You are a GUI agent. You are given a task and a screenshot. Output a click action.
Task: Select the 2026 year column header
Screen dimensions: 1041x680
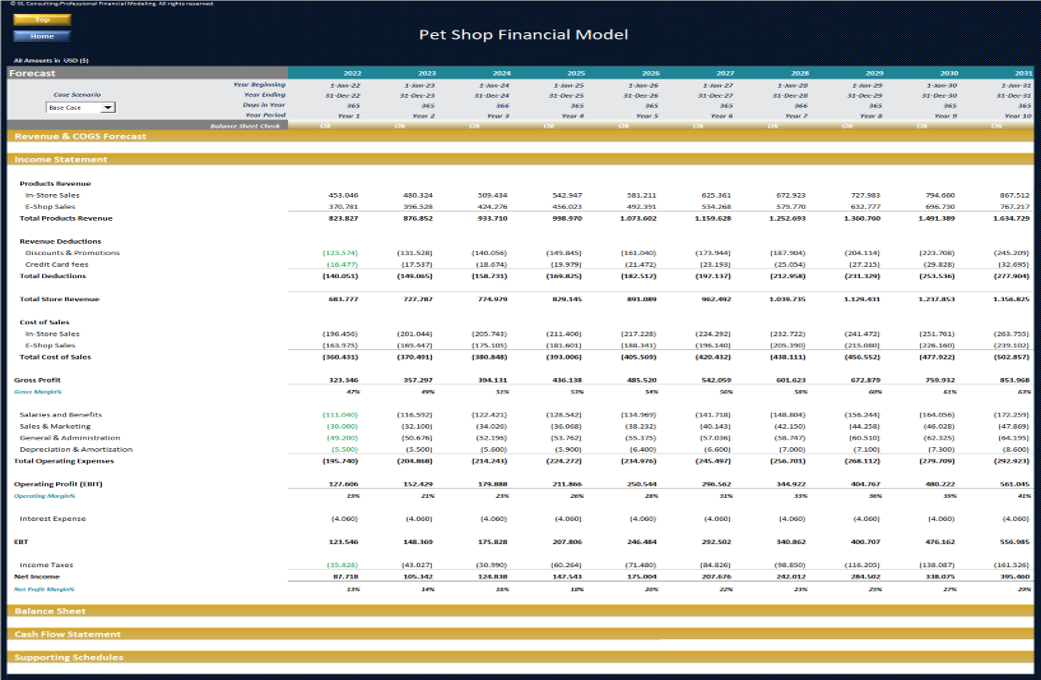coord(651,73)
